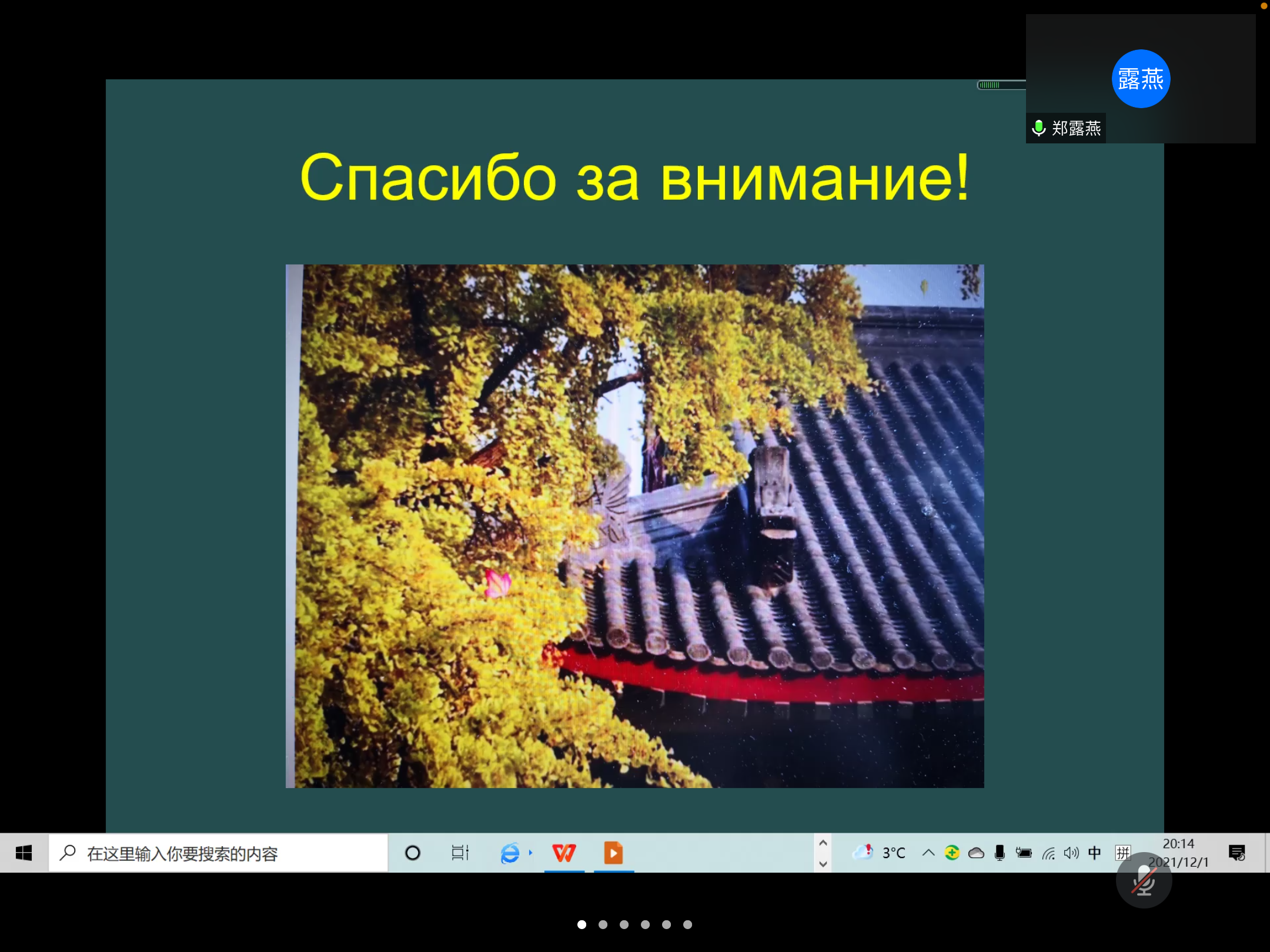
Task: Select the last page indicator dot
Action: (687, 924)
